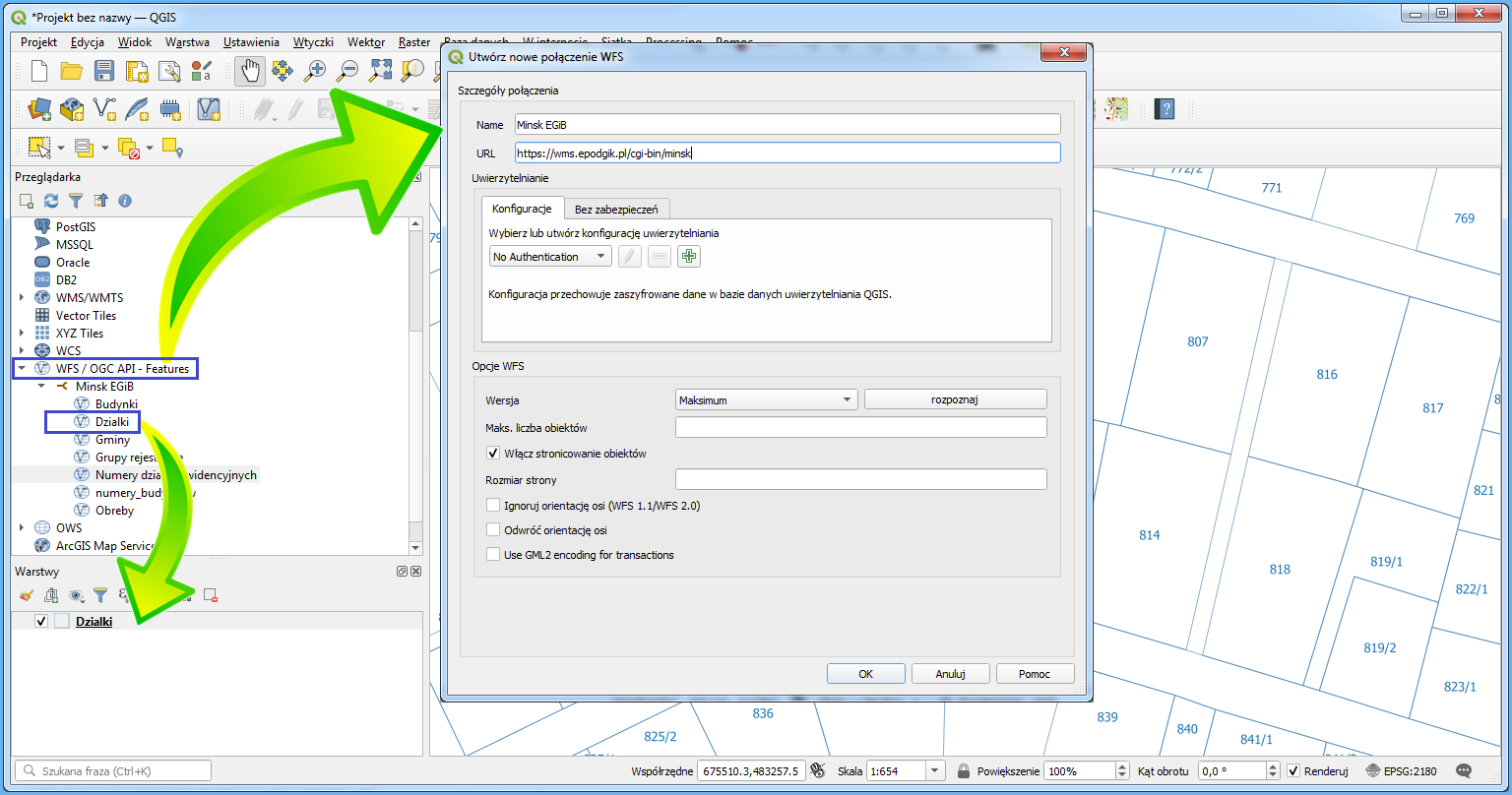The width and height of the screenshot is (1512, 795).
Task: Click the URL input field
Action: (787, 153)
